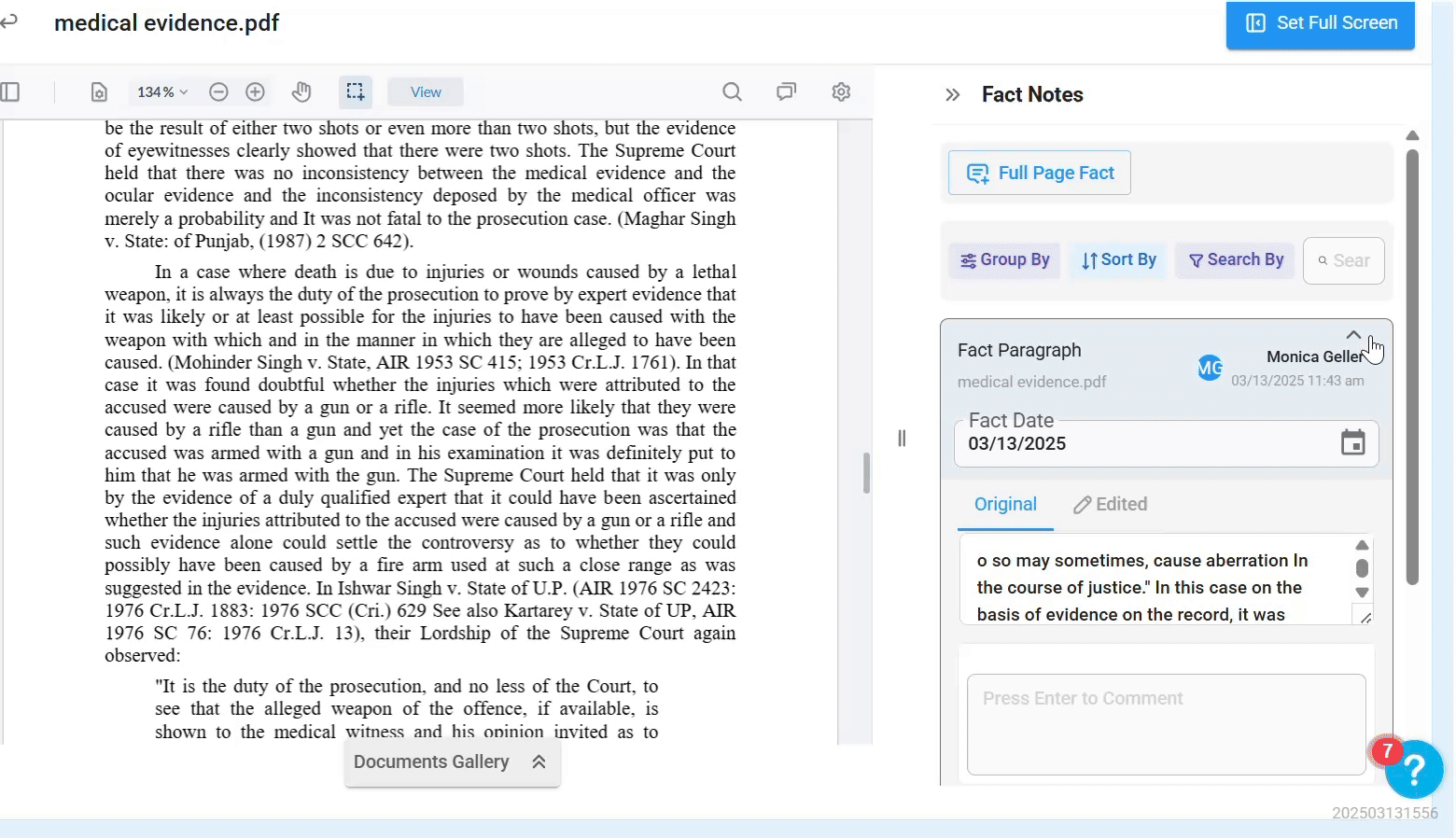
Task: Focus the fact notes search field
Action: [x=1343, y=260]
